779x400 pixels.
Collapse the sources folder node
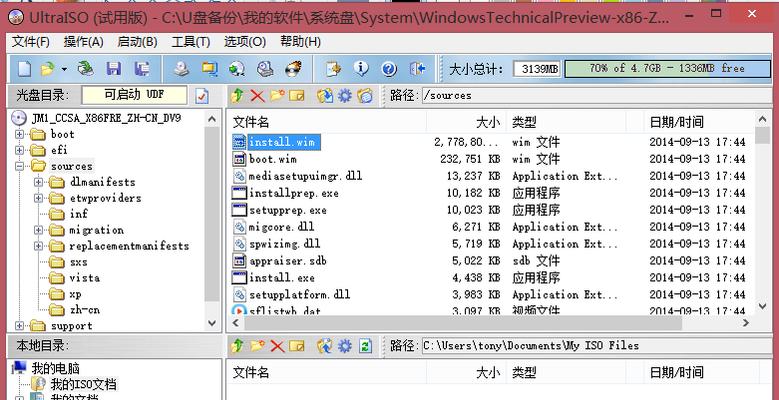19,166
